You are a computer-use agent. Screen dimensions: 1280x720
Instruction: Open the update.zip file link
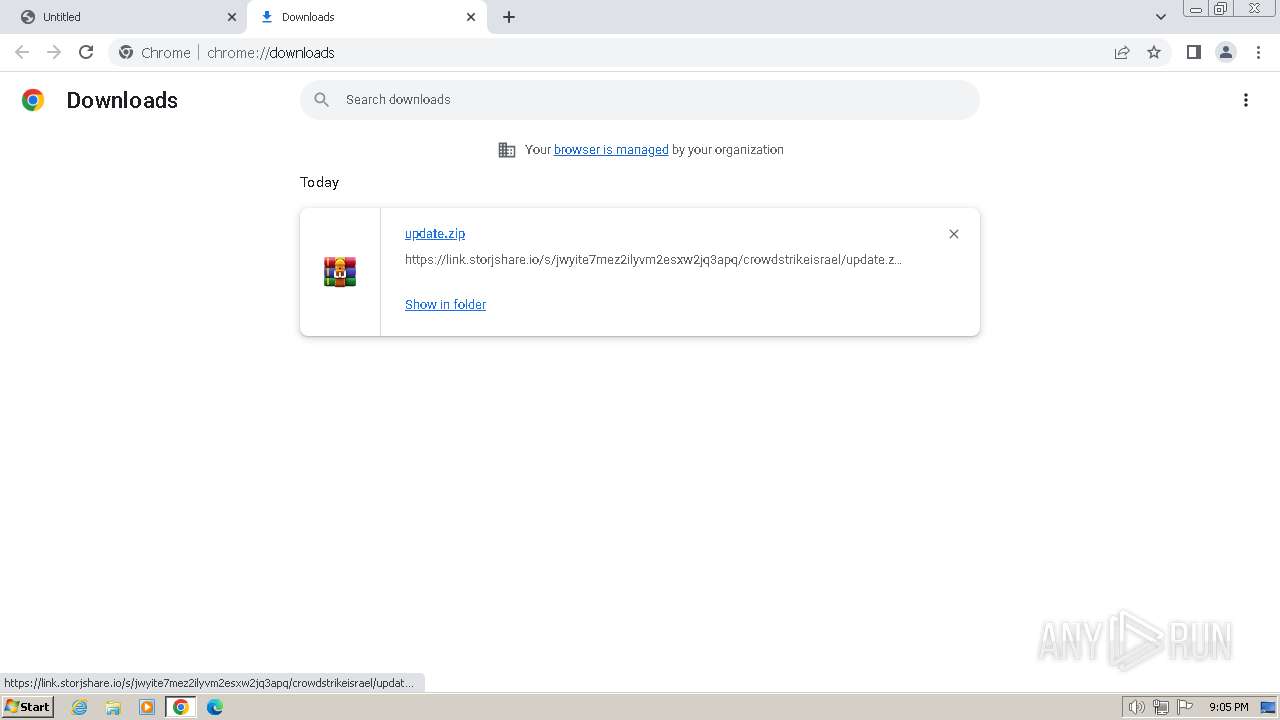(435, 233)
